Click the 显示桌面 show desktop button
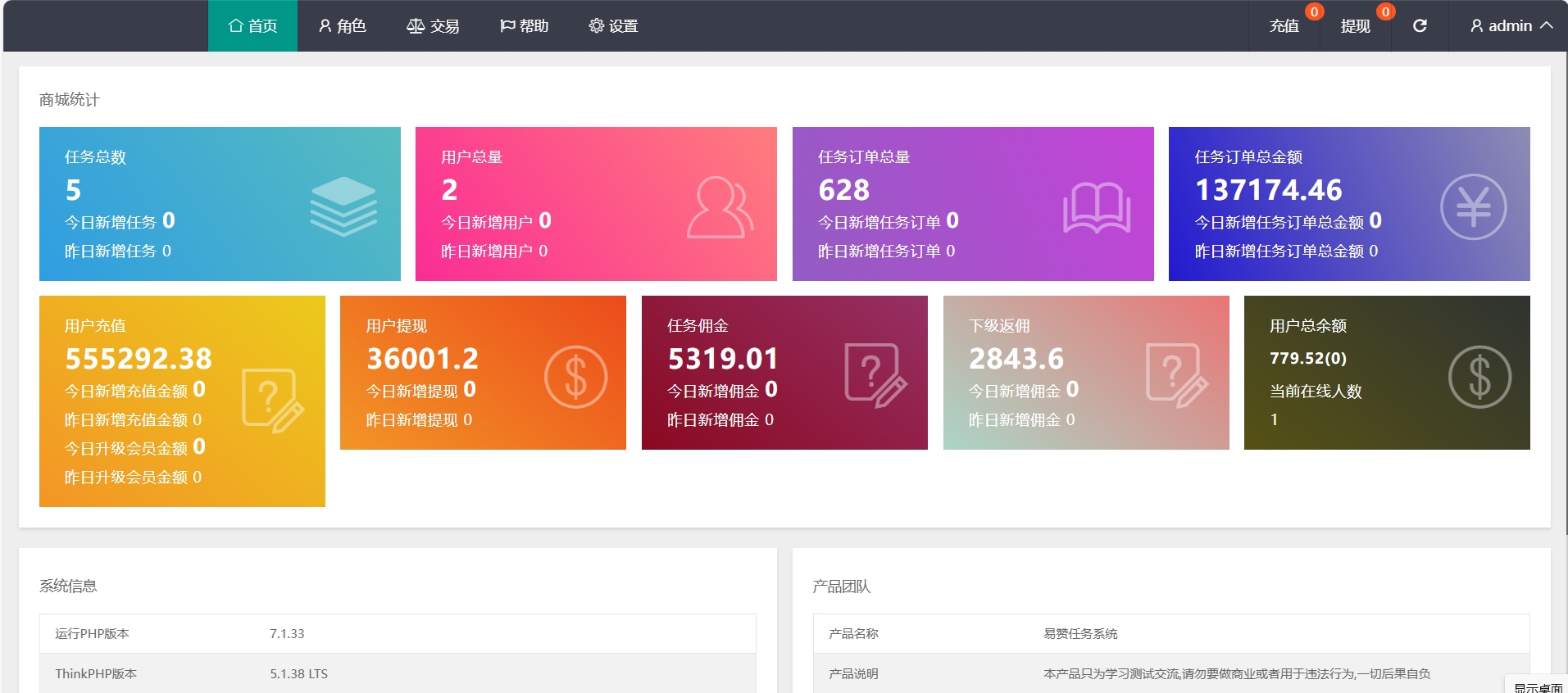 click(1538, 686)
